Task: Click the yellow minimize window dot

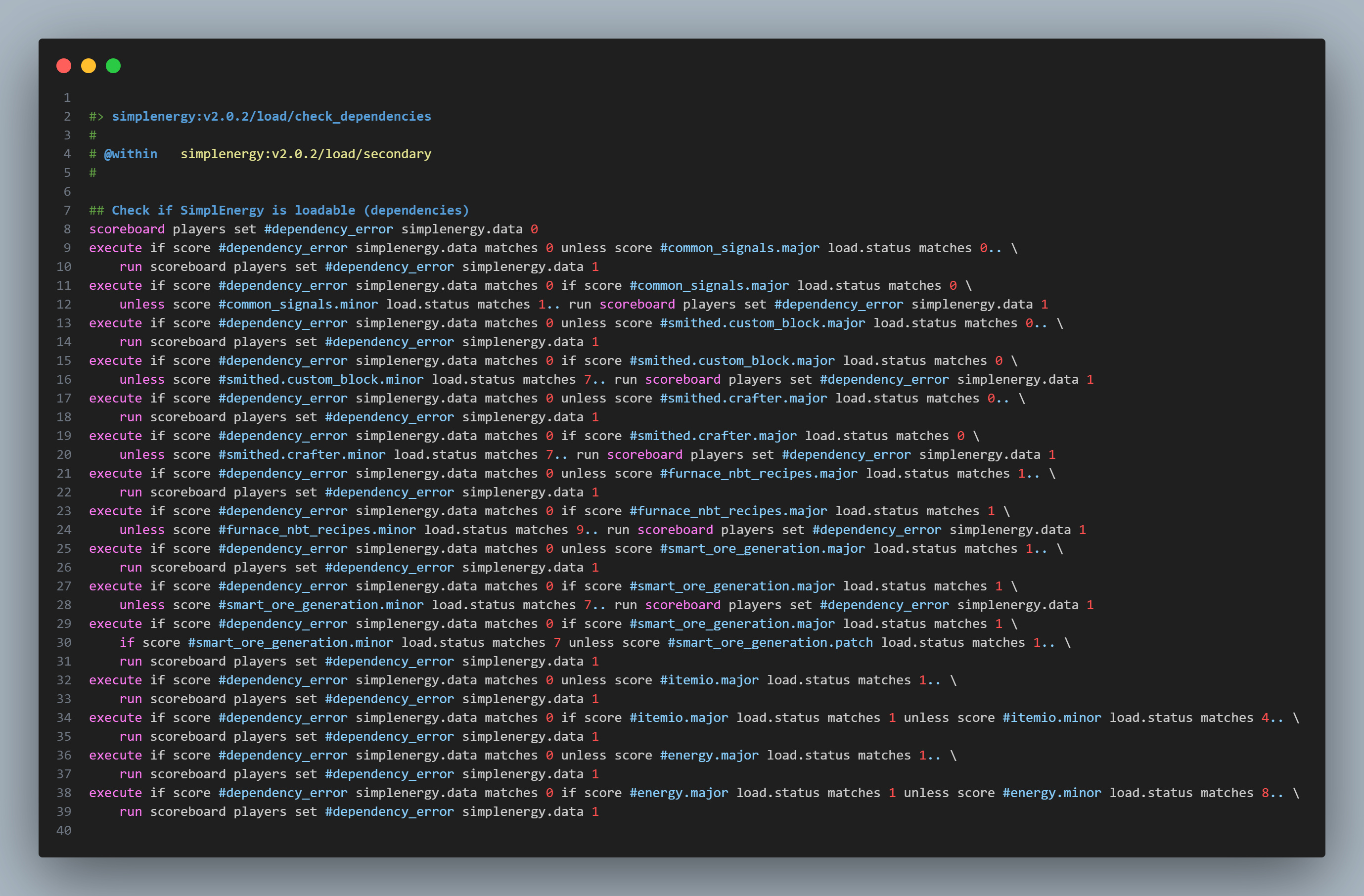Action: click(x=88, y=66)
